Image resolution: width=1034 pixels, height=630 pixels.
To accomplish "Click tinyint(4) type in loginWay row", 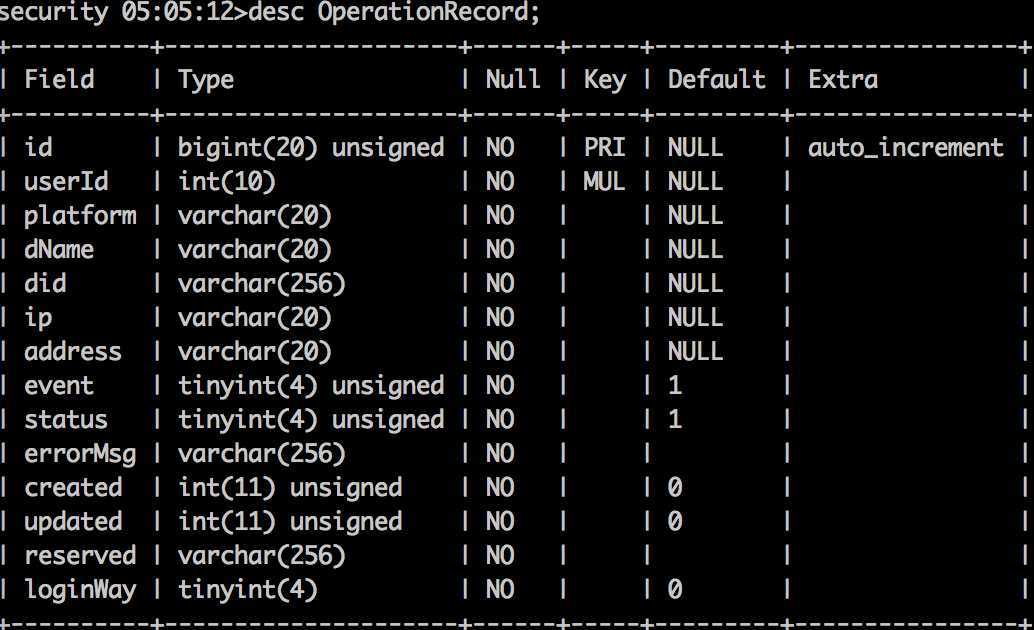I will coord(248,590).
